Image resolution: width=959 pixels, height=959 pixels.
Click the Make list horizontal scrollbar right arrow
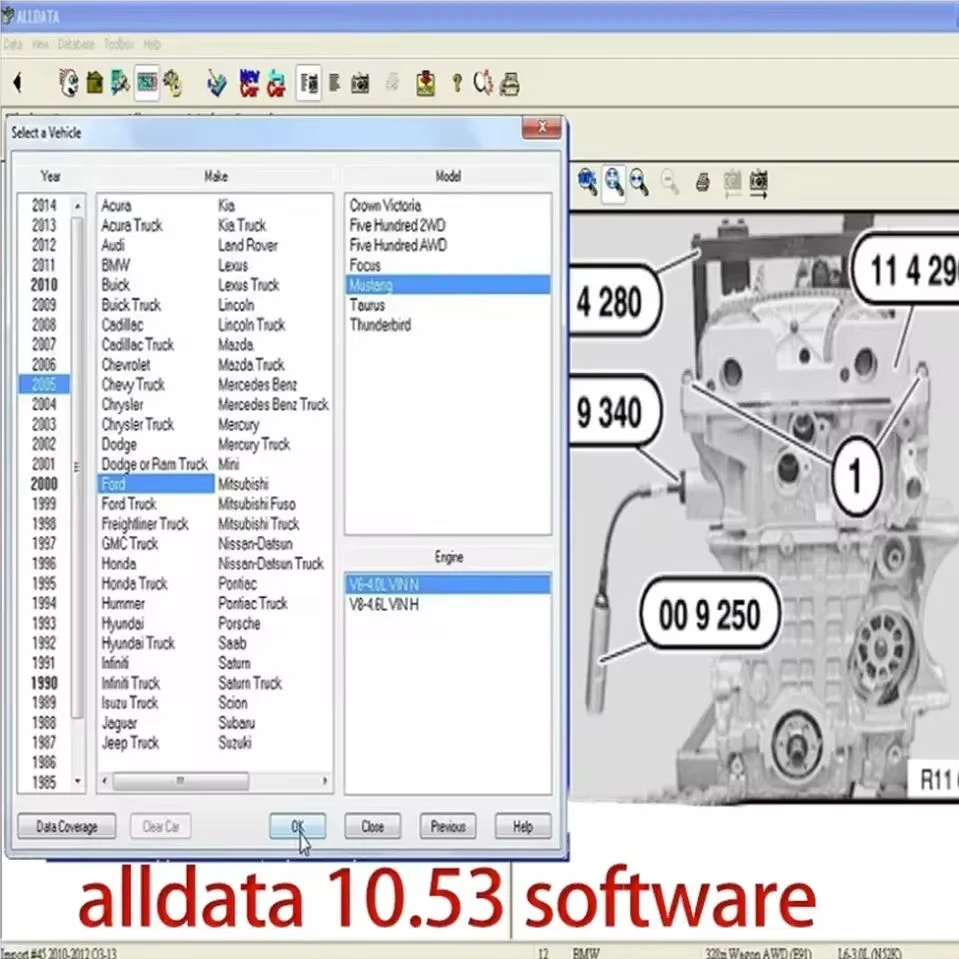coord(325,781)
